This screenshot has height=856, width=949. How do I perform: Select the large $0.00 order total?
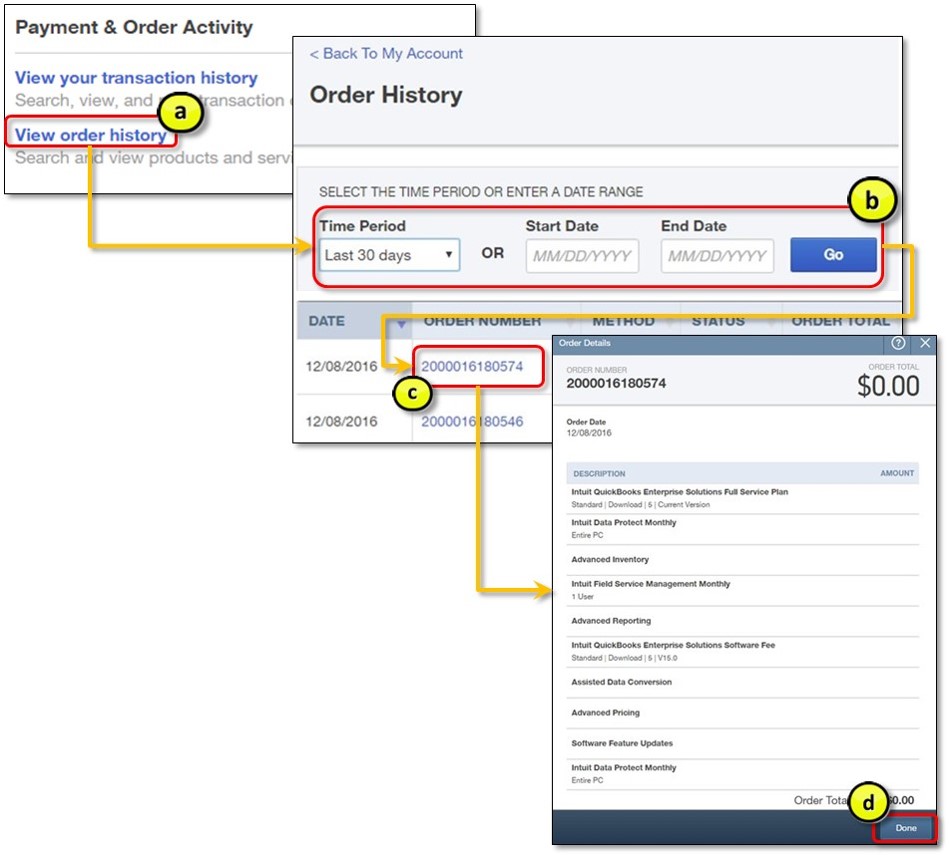pos(888,386)
